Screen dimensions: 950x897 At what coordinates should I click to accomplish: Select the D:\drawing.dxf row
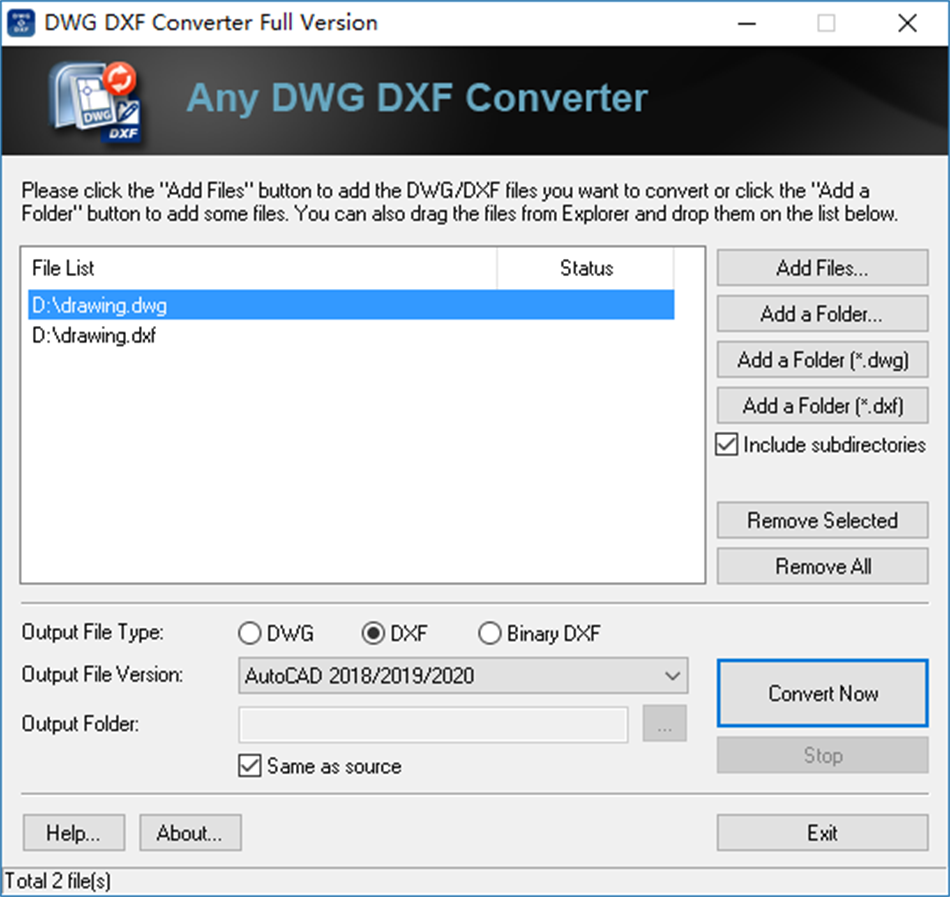(x=351, y=335)
